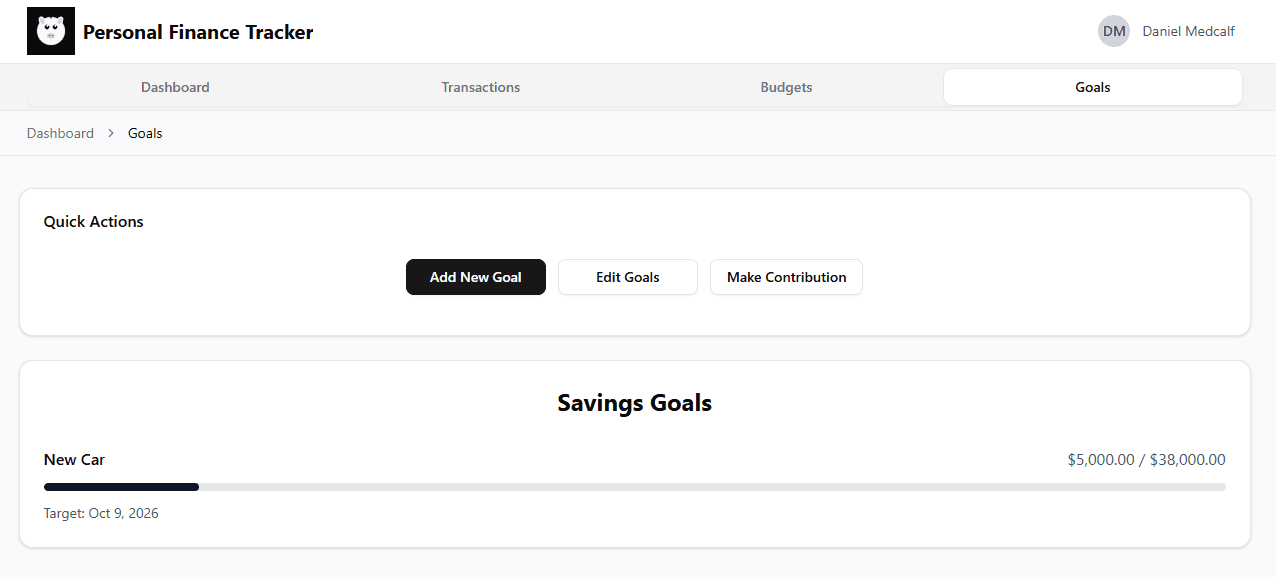Viewport: 1276px width, 577px height.
Task: Click the breadcrumb chevron separator
Action: (x=111, y=133)
